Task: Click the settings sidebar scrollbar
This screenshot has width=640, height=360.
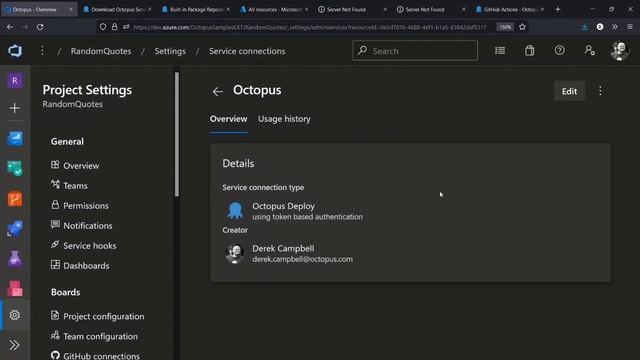Action: [177, 135]
